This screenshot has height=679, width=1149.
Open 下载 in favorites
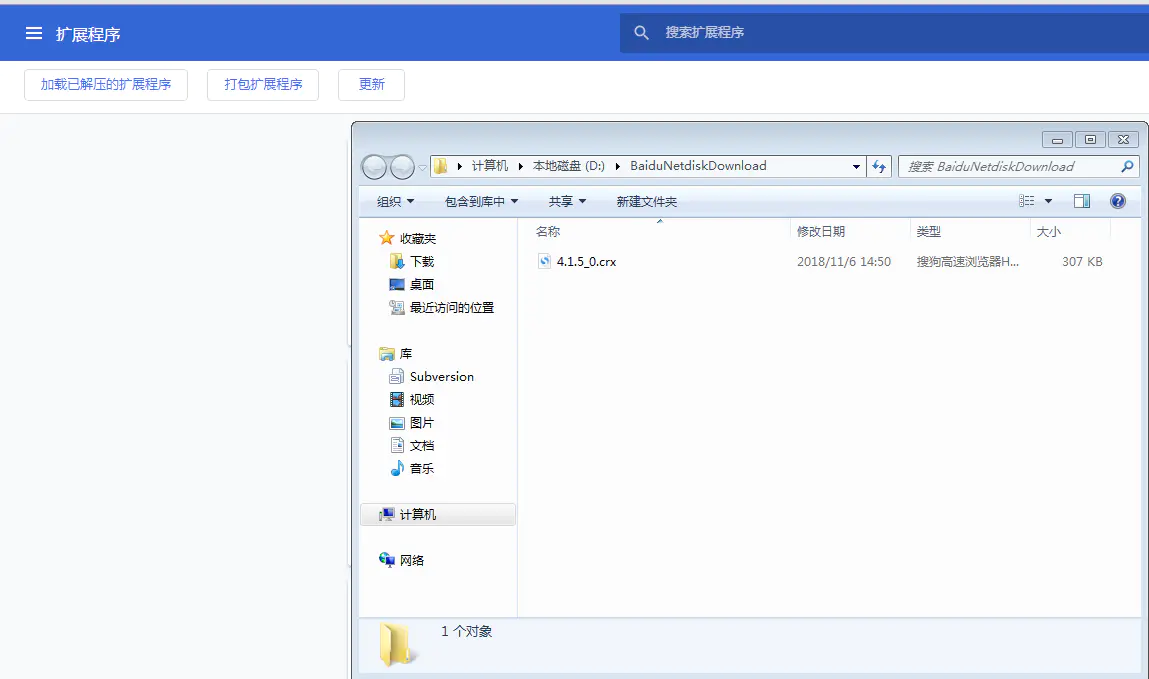click(x=421, y=261)
